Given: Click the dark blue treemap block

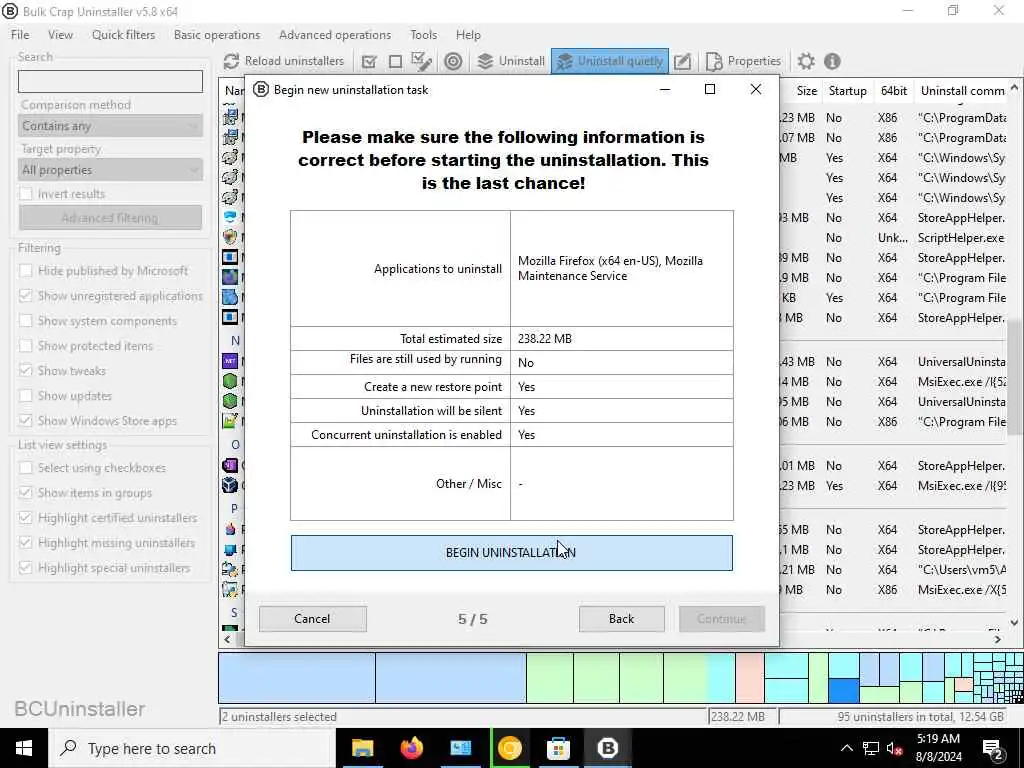Looking at the screenshot, I should pyautogui.click(x=844, y=691).
